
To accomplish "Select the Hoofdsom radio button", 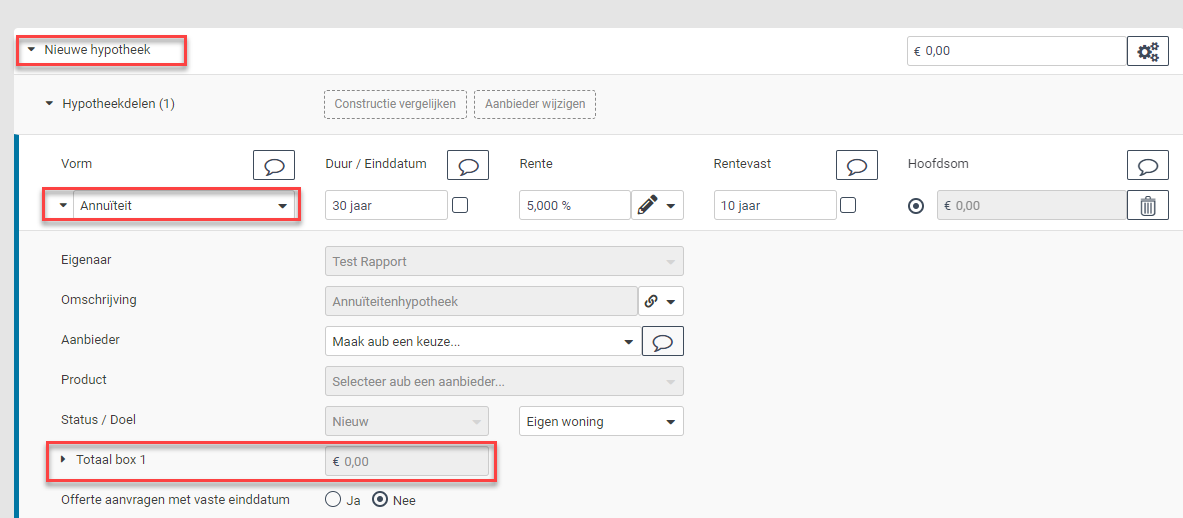I will (916, 206).
